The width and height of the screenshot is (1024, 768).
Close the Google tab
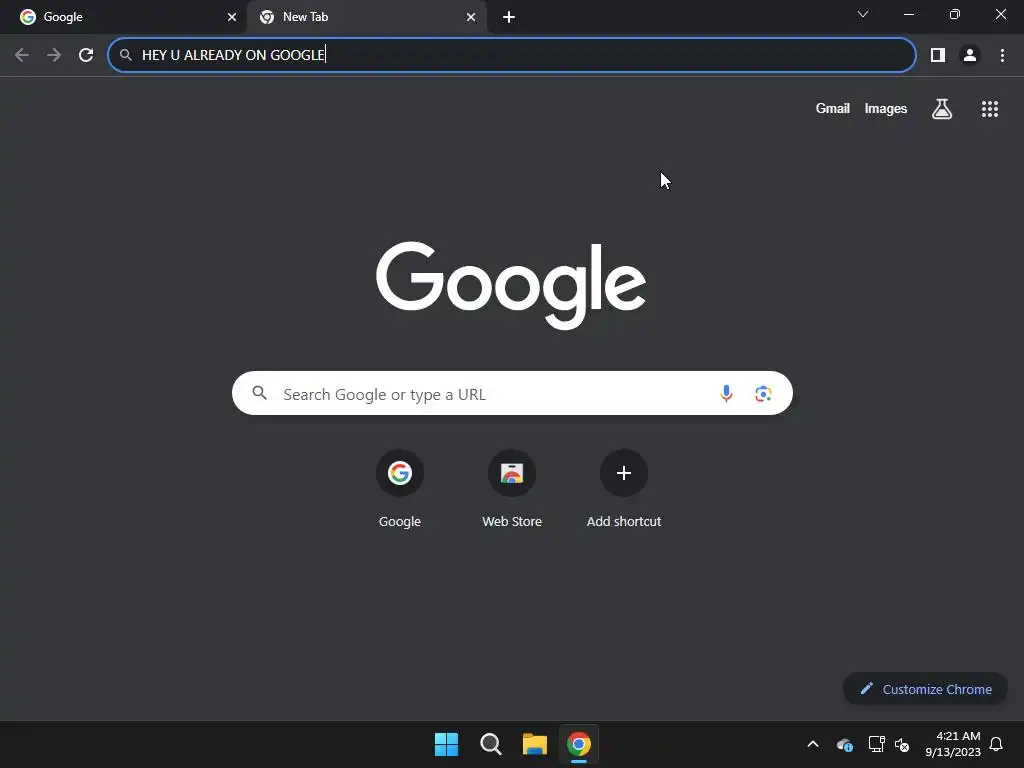point(232,17)
